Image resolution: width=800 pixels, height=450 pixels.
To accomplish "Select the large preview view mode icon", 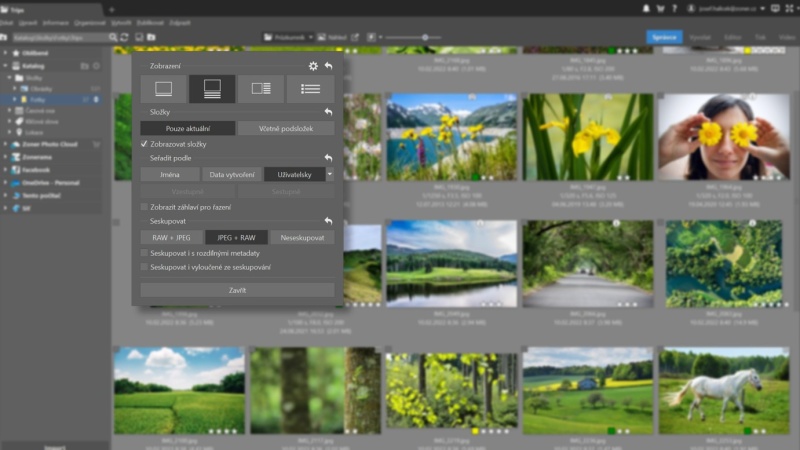I will tap(163, 89).
